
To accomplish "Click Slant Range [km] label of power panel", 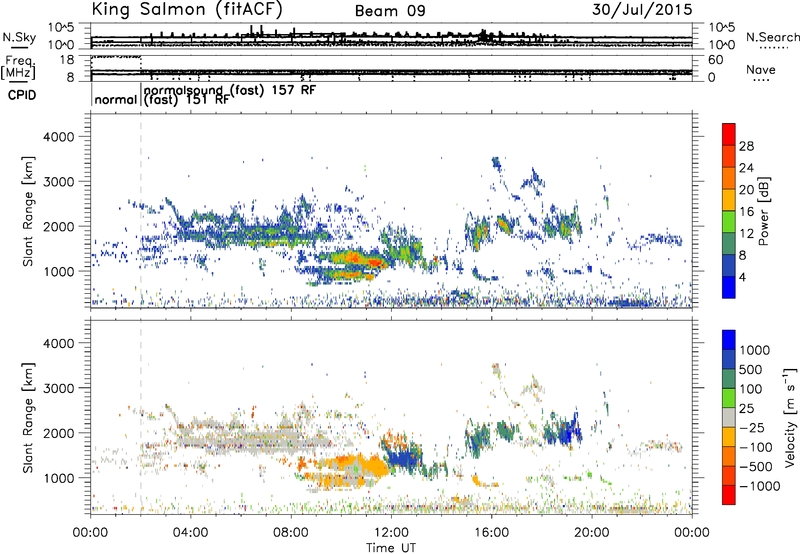I will pyautogui.click(x=28, y=211).
